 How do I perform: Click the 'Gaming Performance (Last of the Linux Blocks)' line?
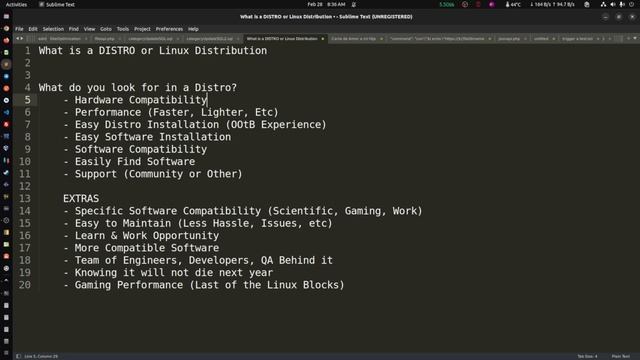(x=204, y=285)
